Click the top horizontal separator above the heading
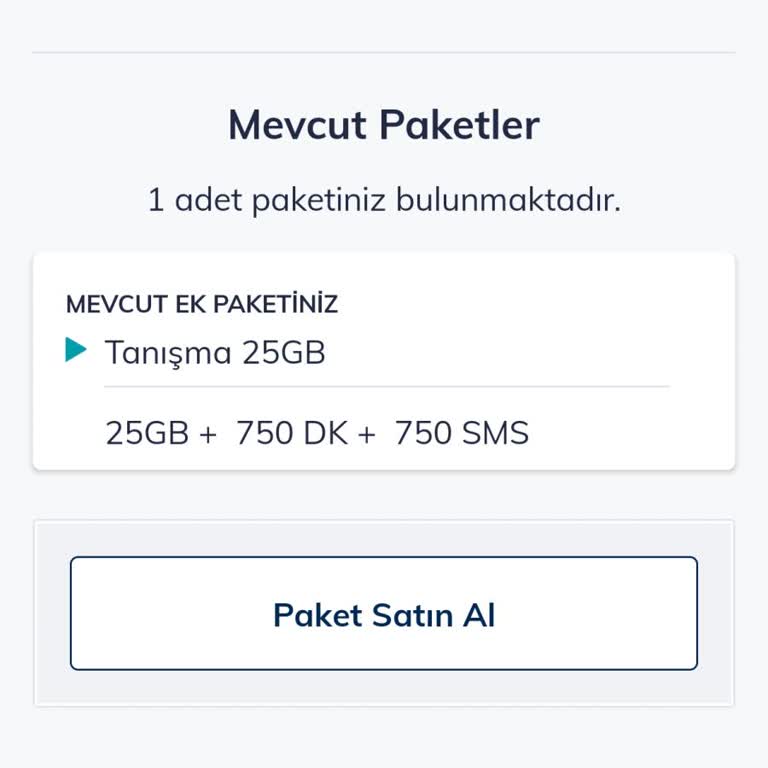 [384, 52]
